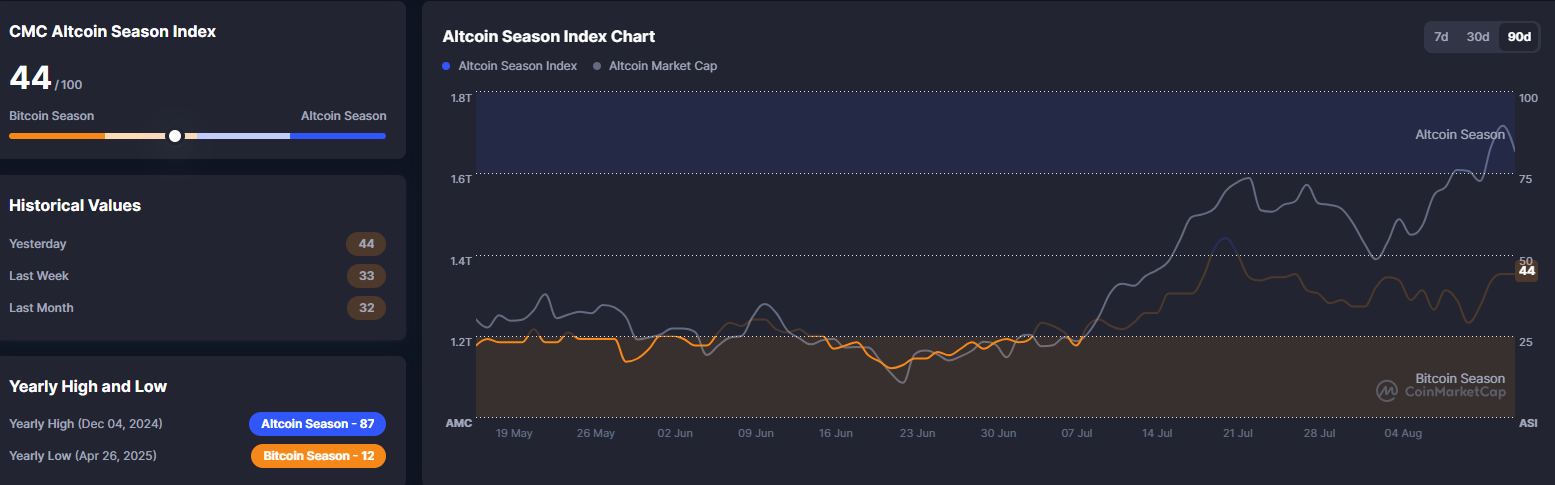The height and width of the screenshot is (485, 1555).
Task: Click the Yesterday value 44 badge
Action: 366,244
